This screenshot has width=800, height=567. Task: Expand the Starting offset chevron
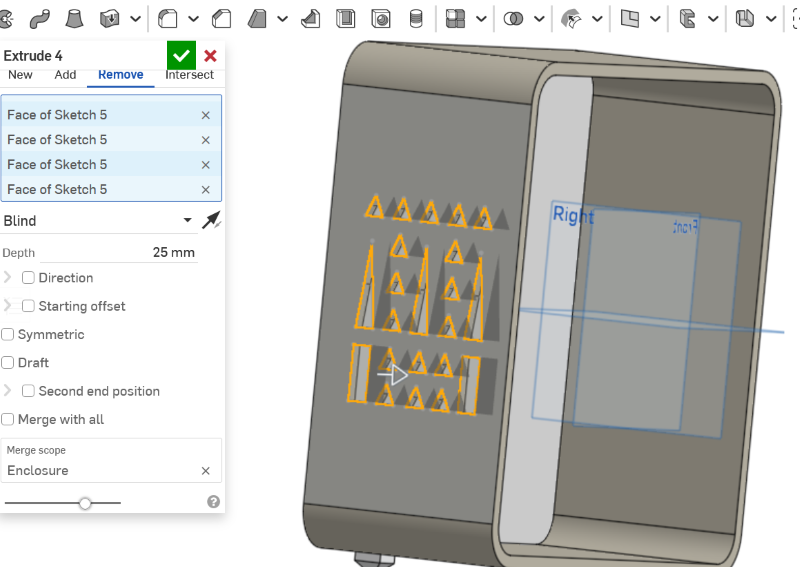click(x=8, y=306)
